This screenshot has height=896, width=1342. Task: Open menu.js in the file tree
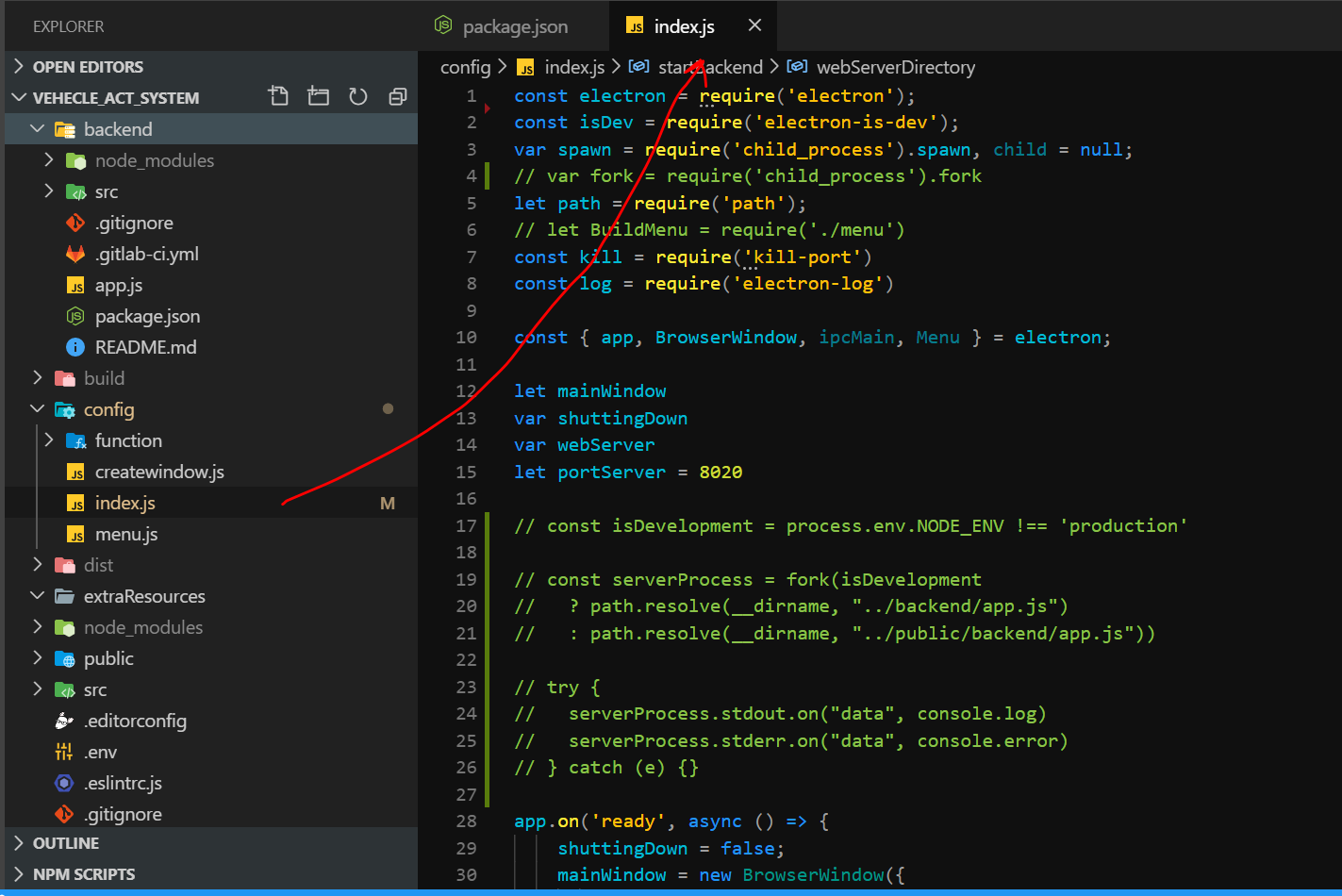pyautogui.click(x=126, y=534)
